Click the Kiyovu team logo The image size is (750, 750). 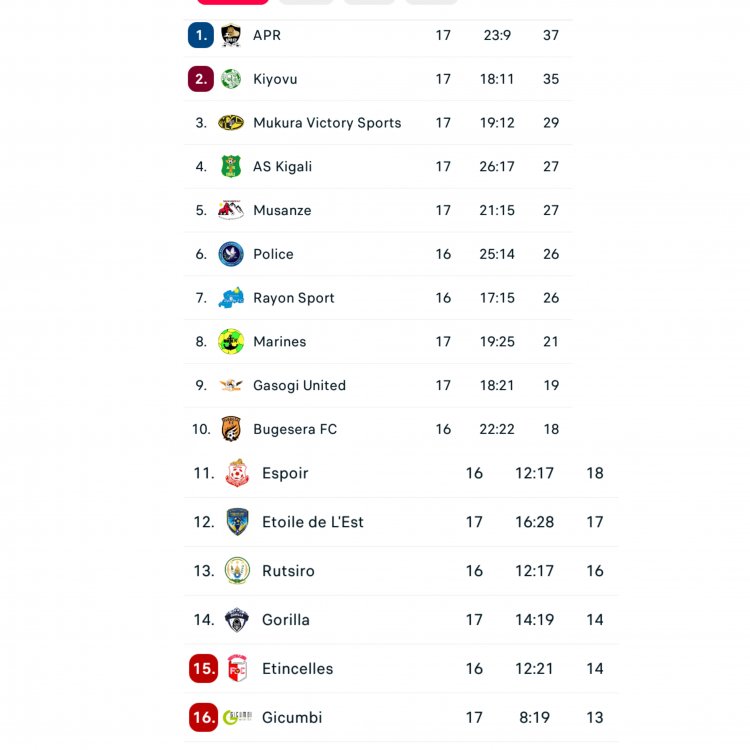(x=231, y=79)
